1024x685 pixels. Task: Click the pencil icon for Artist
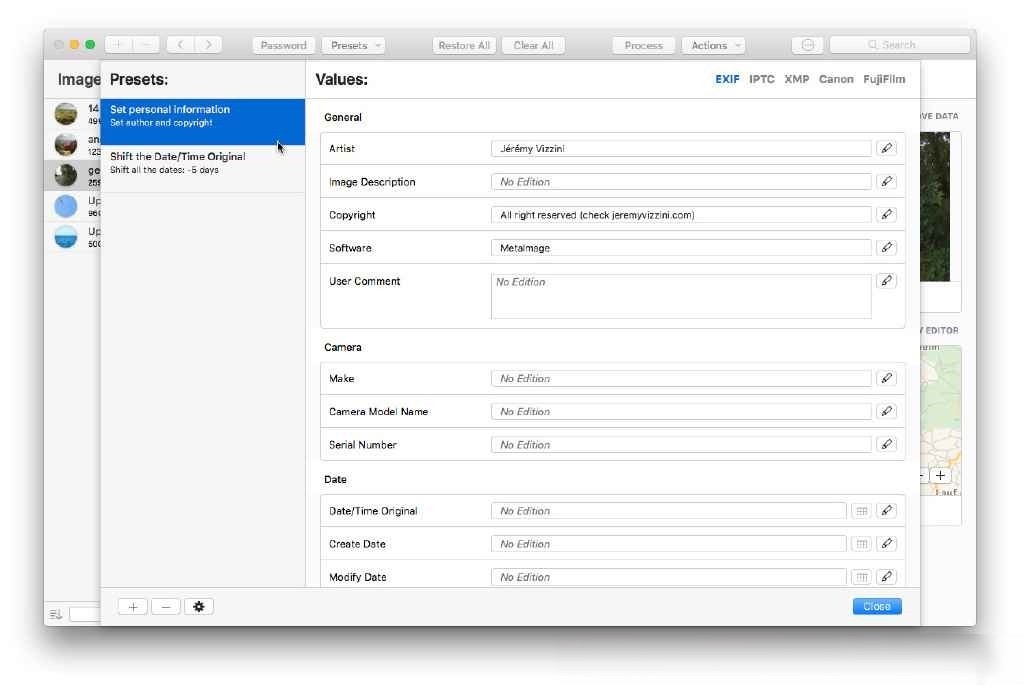886,148
